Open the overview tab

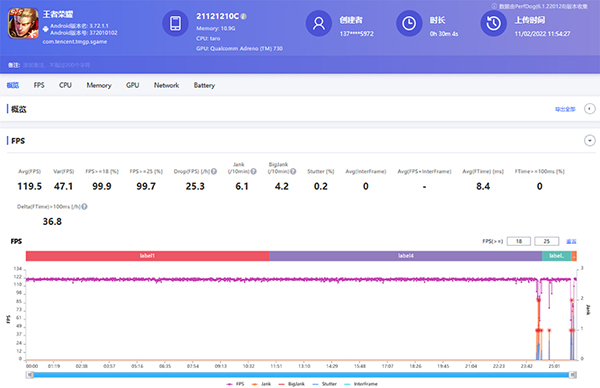coord(13,85)
